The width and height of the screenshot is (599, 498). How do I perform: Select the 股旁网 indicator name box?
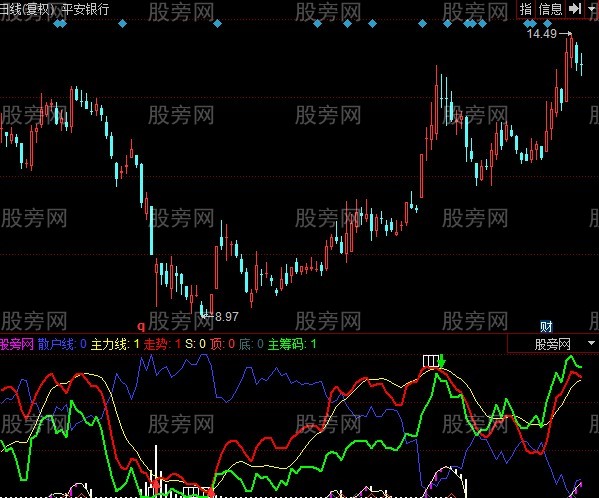pos(552,344)
